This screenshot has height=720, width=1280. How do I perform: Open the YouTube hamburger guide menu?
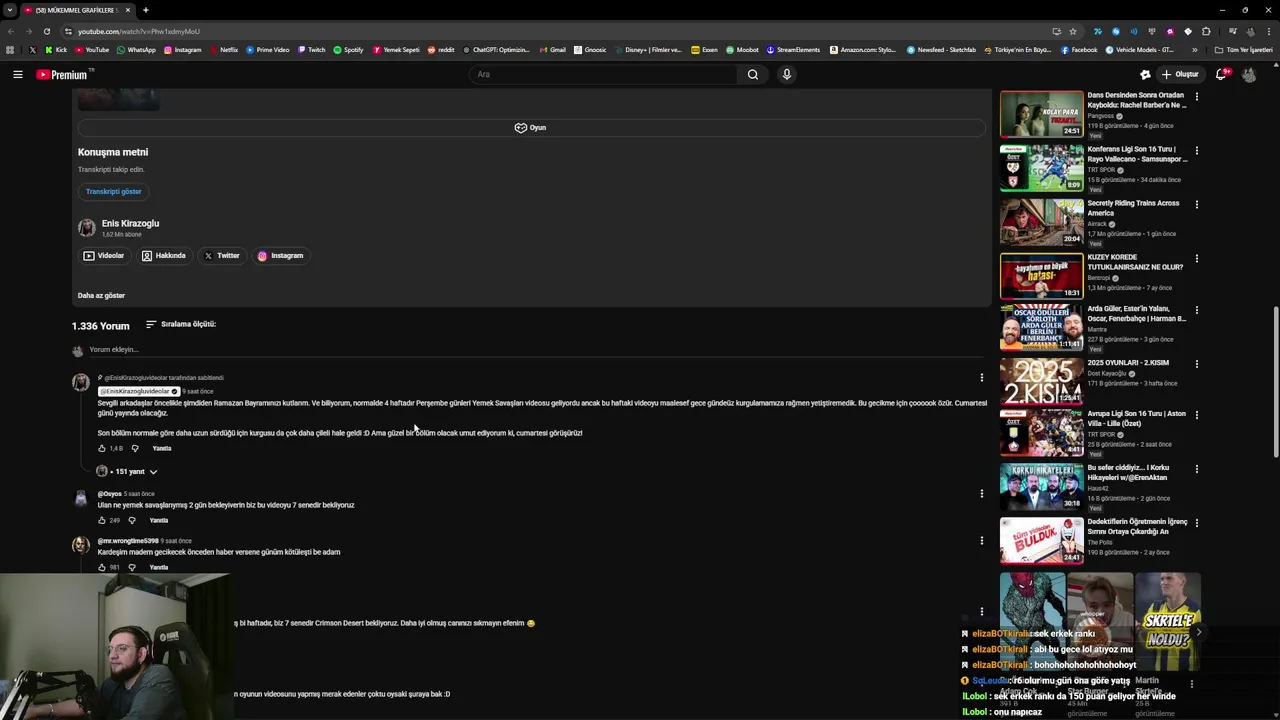click(x=17, y=74)
